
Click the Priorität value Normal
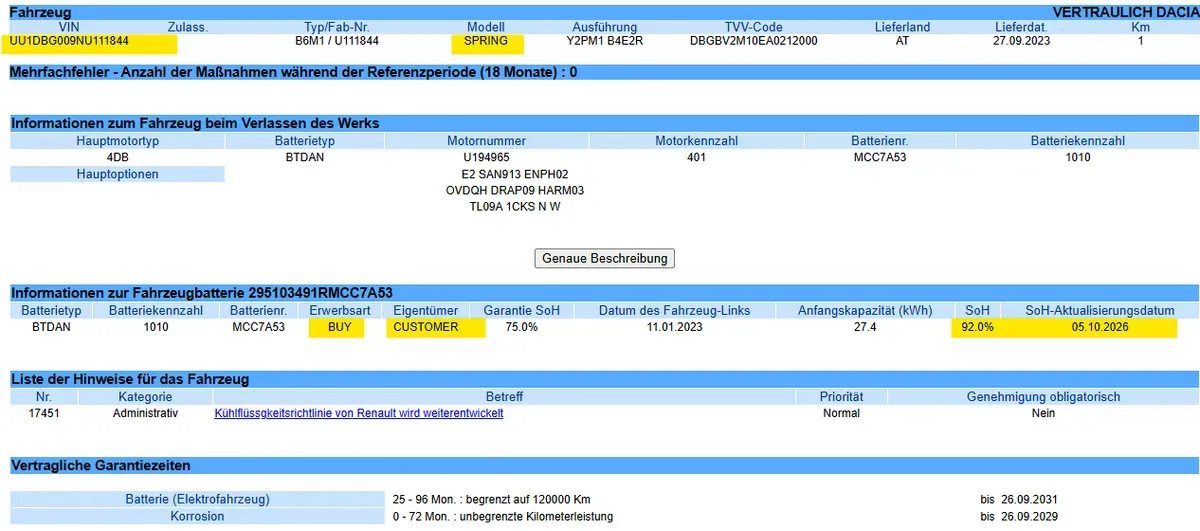841,413
